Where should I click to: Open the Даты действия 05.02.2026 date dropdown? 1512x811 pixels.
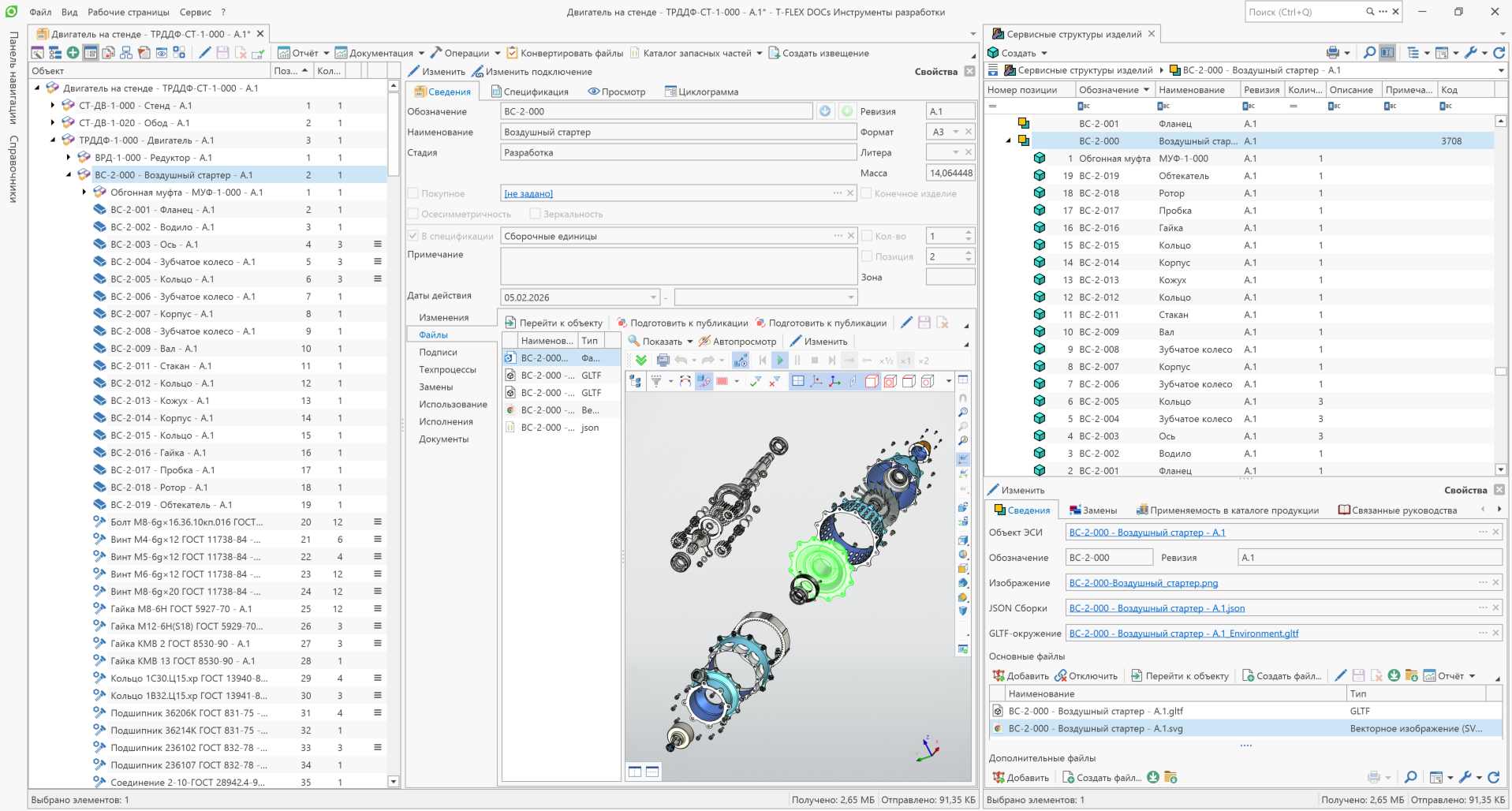[x=653, y=297]
